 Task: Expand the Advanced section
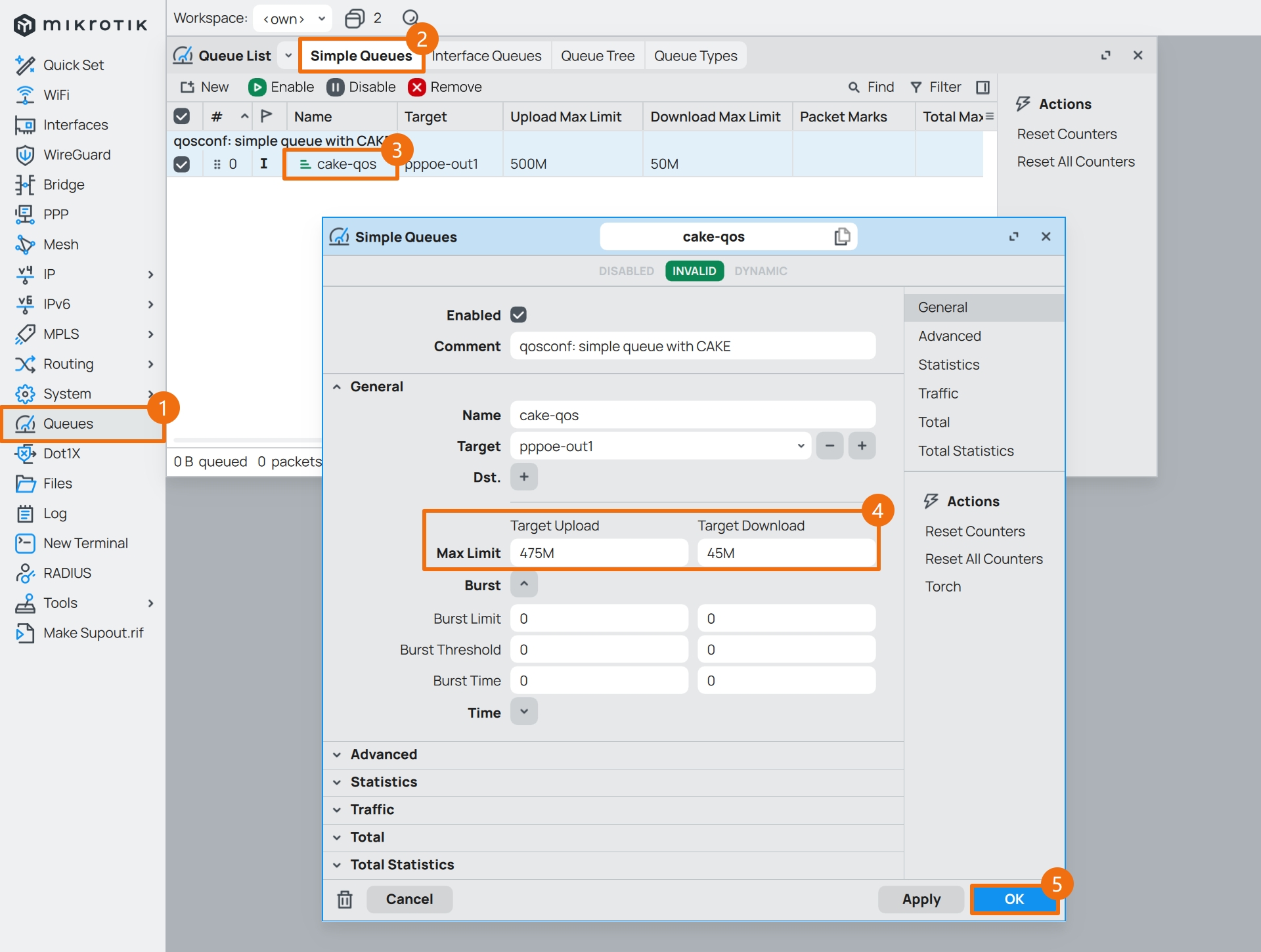pyautogui.click(x=384, y=754)
